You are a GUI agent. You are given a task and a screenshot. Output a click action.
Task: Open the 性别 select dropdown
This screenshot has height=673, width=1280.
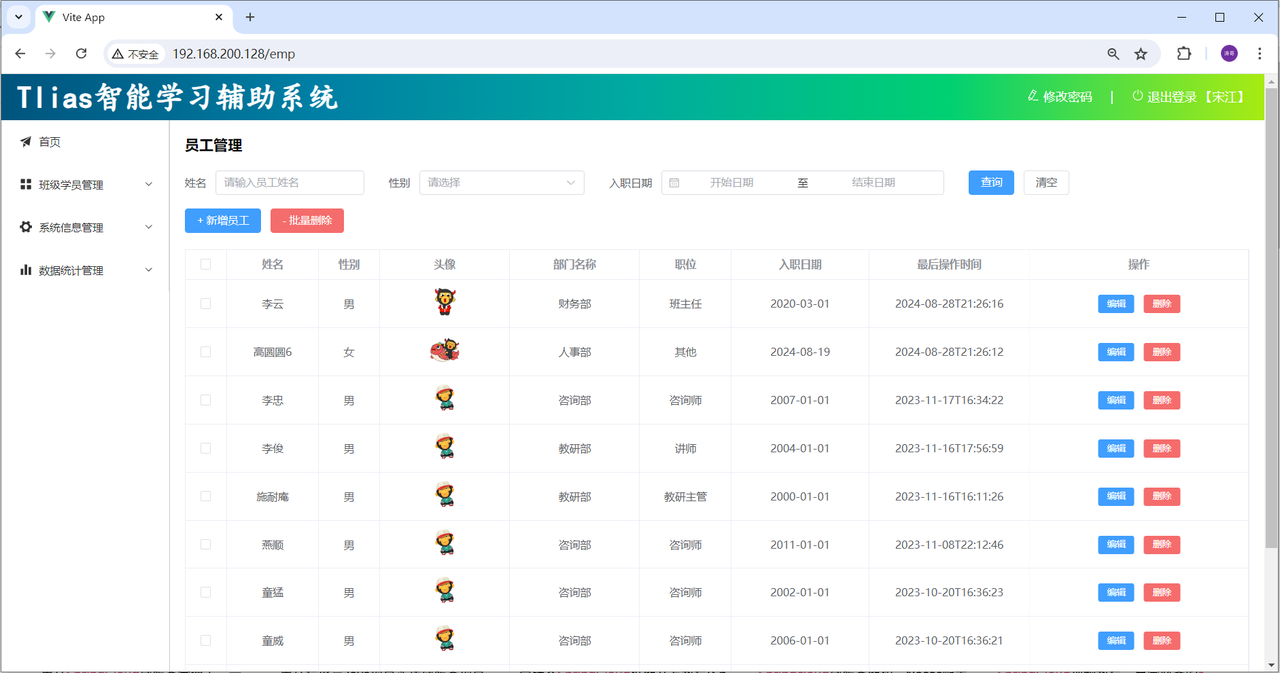coord(502,183)
